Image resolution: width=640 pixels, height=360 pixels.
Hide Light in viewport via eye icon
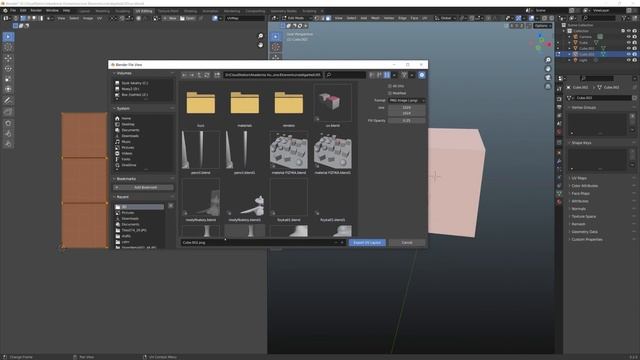coord(629,60)
